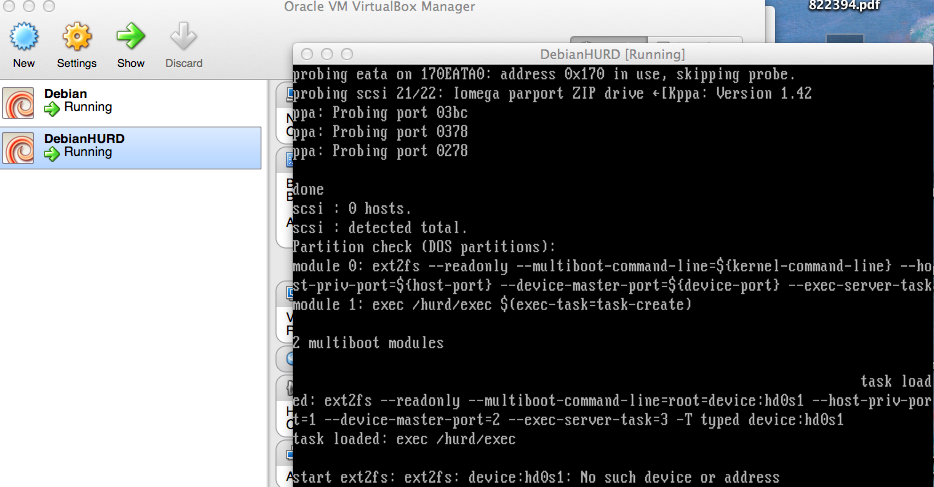Minimize the DebianHURD [Running] window
The width and height of the screenshot is (934, 487).
tap(326, 54)
